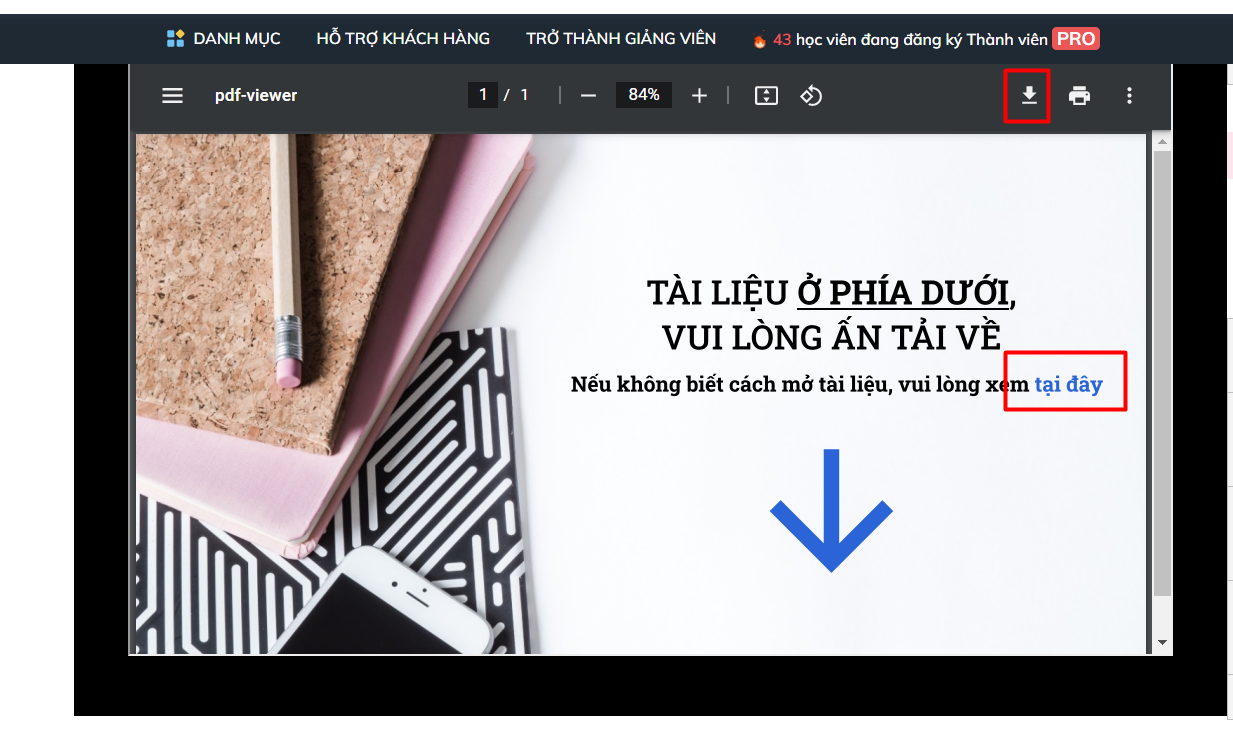Open TRỞ THÀNH GIẢNG VIÊN page
This screenshot has width=1233, height=742.
pyautogui.click(x=621, y=39)
